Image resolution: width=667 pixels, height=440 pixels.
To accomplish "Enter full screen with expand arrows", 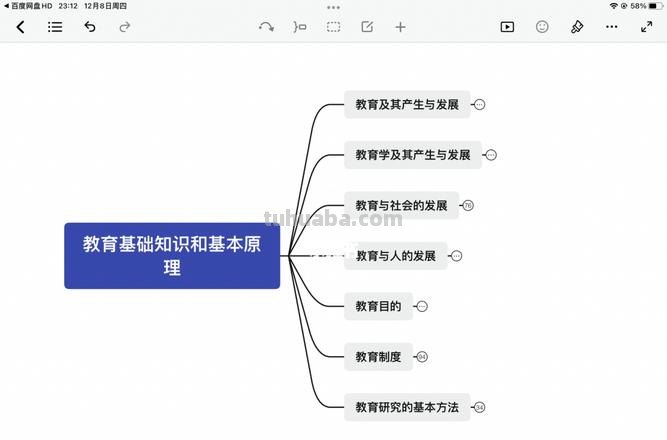I will [x=647, y=27].
